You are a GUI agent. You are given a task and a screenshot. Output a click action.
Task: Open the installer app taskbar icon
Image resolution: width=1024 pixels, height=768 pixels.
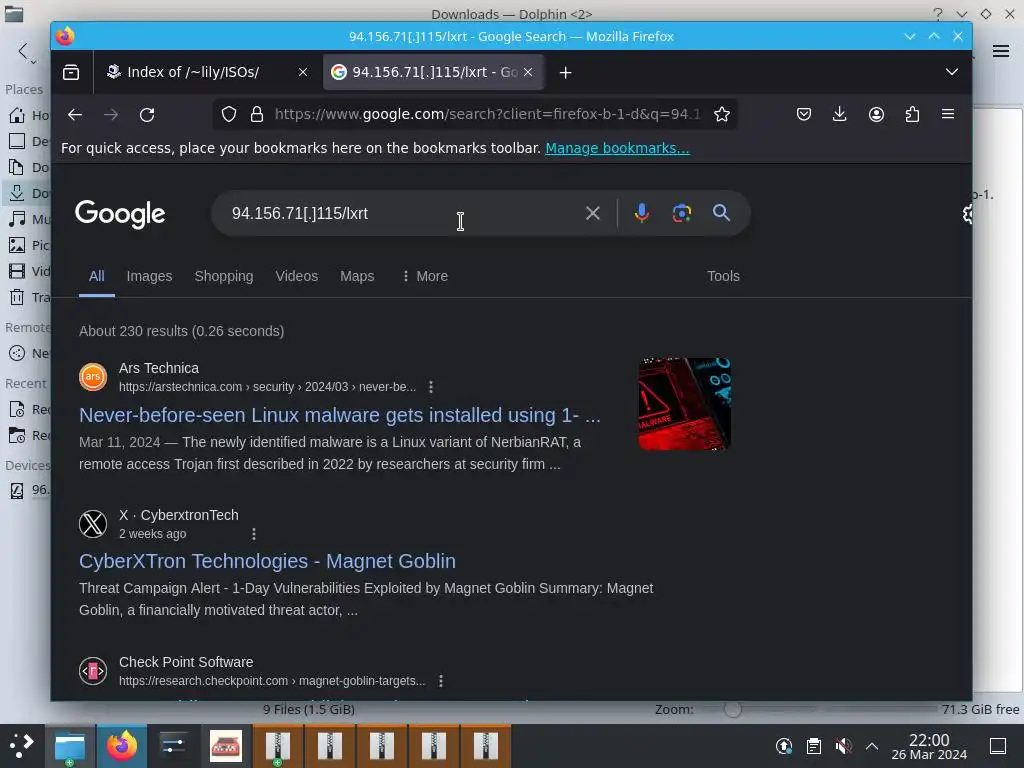coord(226,746)
